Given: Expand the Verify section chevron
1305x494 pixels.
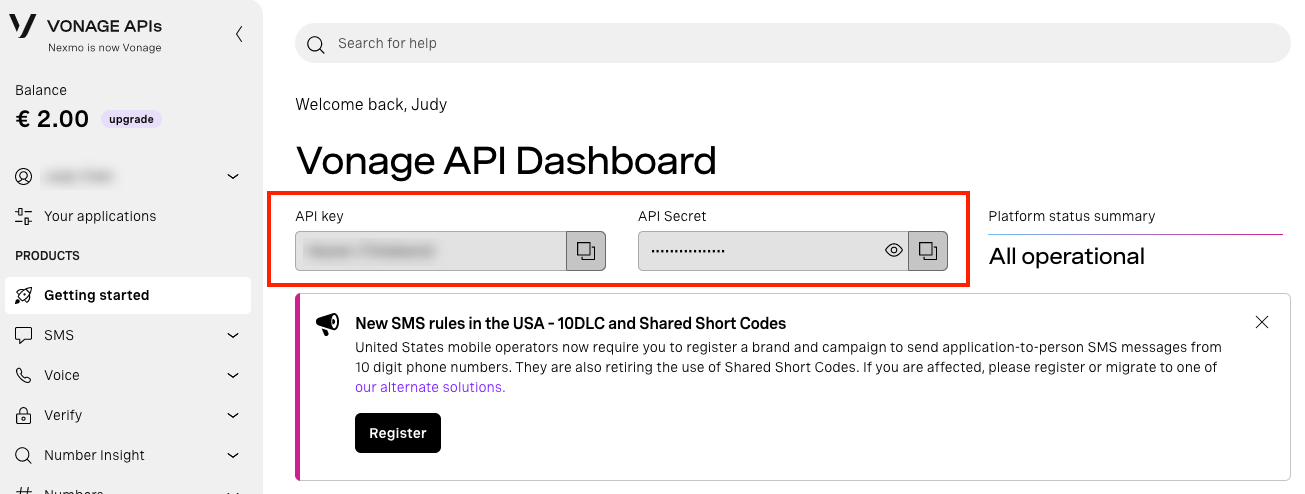Looking at the screenshot, I should 233,416.
